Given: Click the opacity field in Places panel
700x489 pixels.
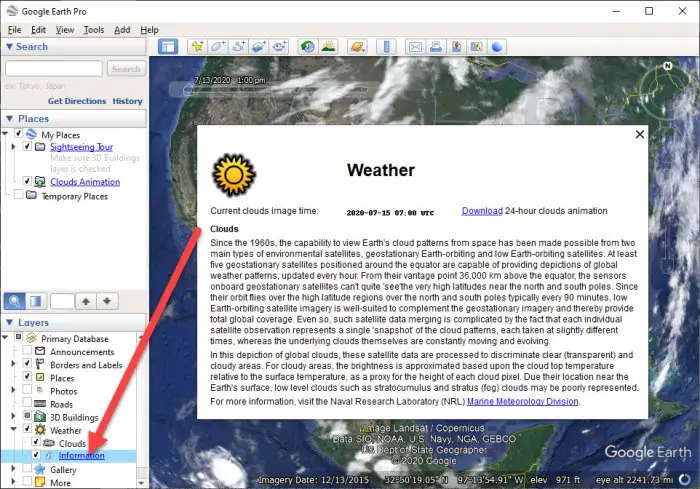Looking at the screenshot, I should 62,301.
